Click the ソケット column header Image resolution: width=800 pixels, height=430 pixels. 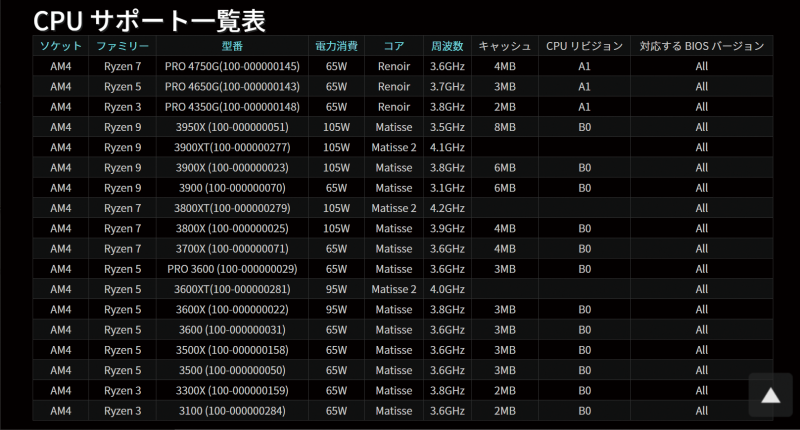click(x=61, y=46)
